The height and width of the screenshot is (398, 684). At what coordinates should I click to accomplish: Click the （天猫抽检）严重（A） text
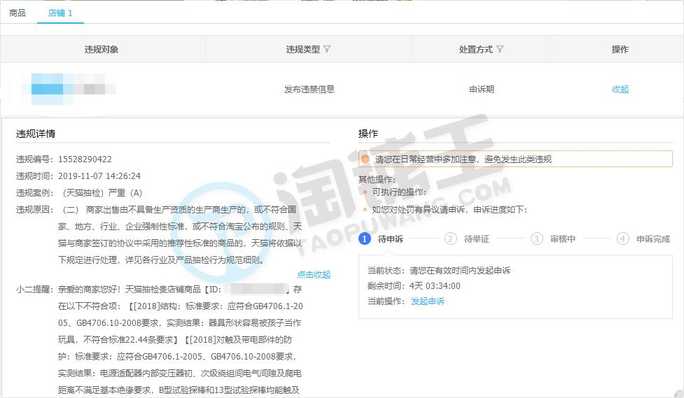[x=103, y=193]
